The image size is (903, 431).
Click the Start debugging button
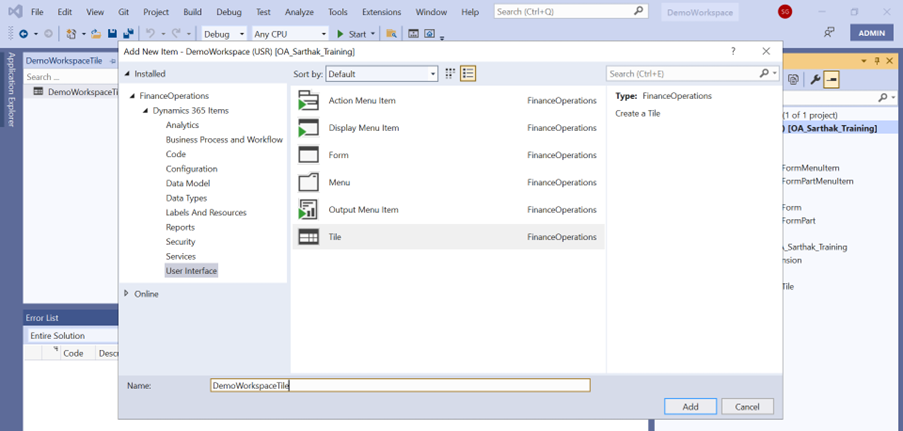click(x=351, y=34)
